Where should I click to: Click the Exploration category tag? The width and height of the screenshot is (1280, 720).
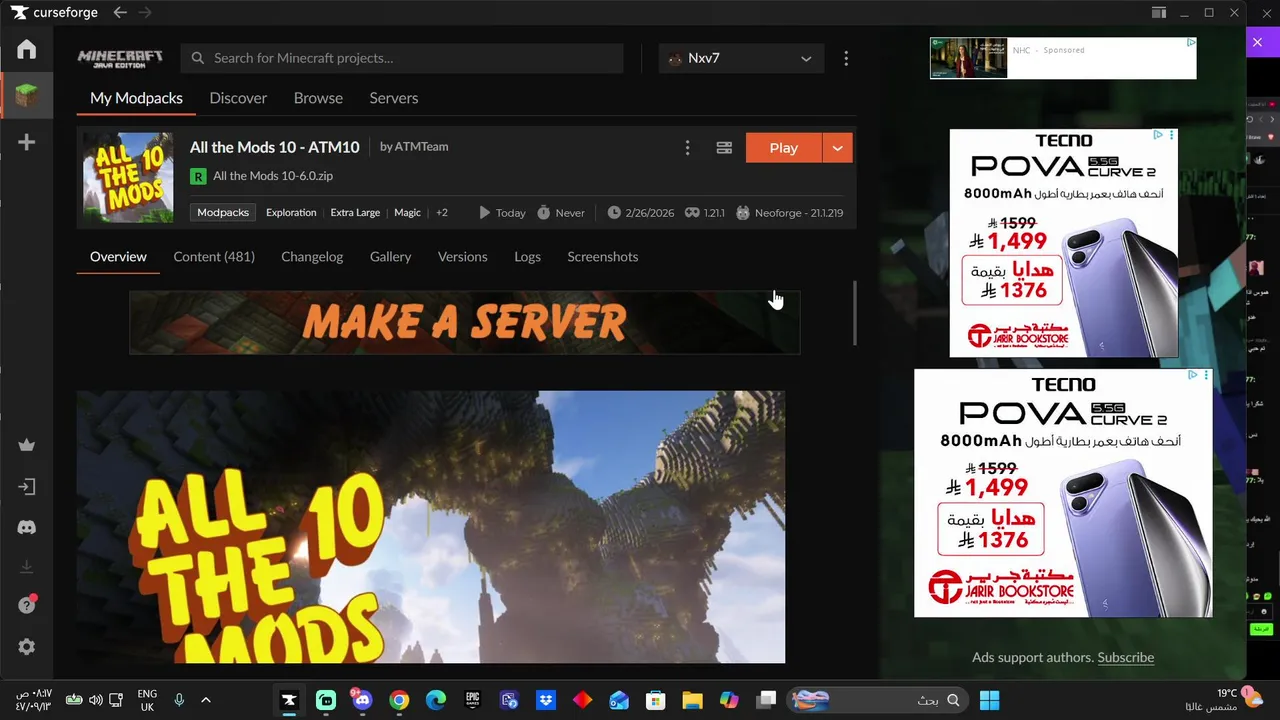click(x=291, y=213)
